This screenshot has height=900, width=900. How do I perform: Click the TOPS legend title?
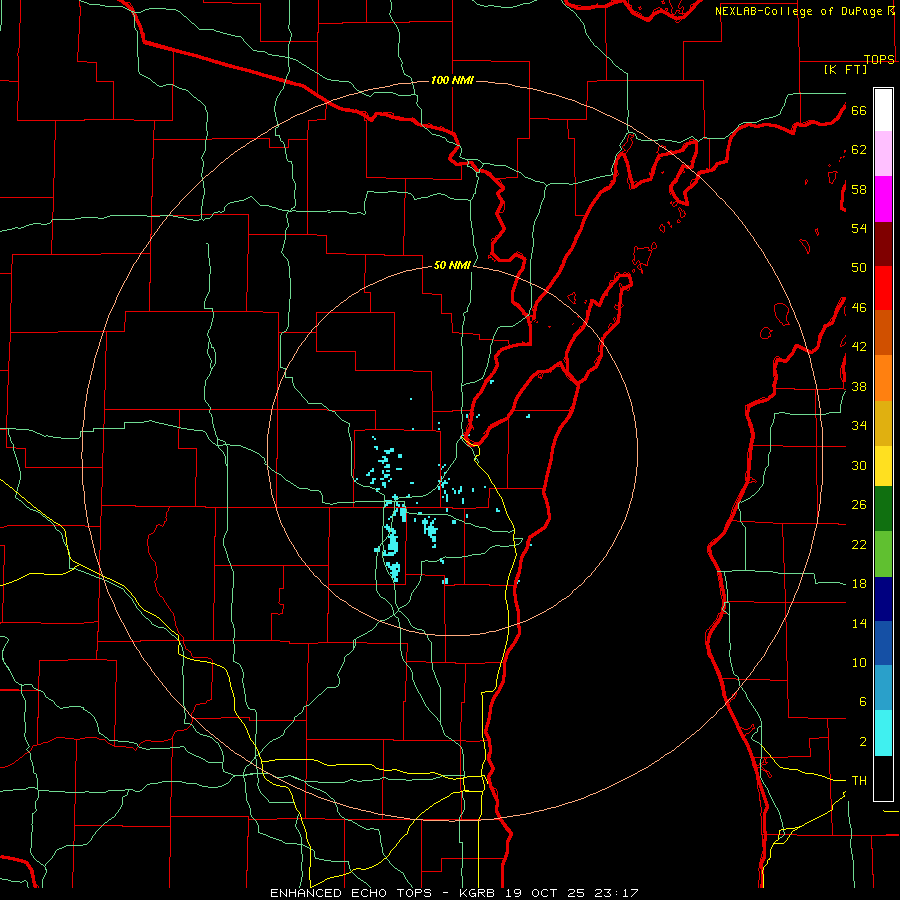point(879,60)
